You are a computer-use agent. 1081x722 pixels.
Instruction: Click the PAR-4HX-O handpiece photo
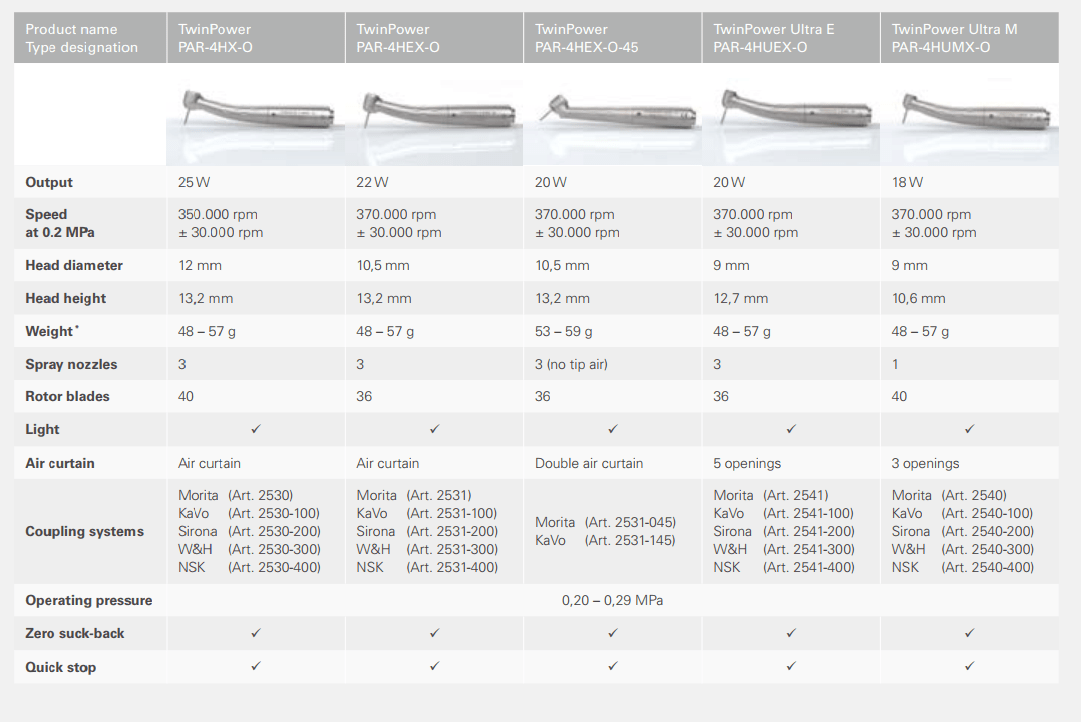tap(256, 114)
